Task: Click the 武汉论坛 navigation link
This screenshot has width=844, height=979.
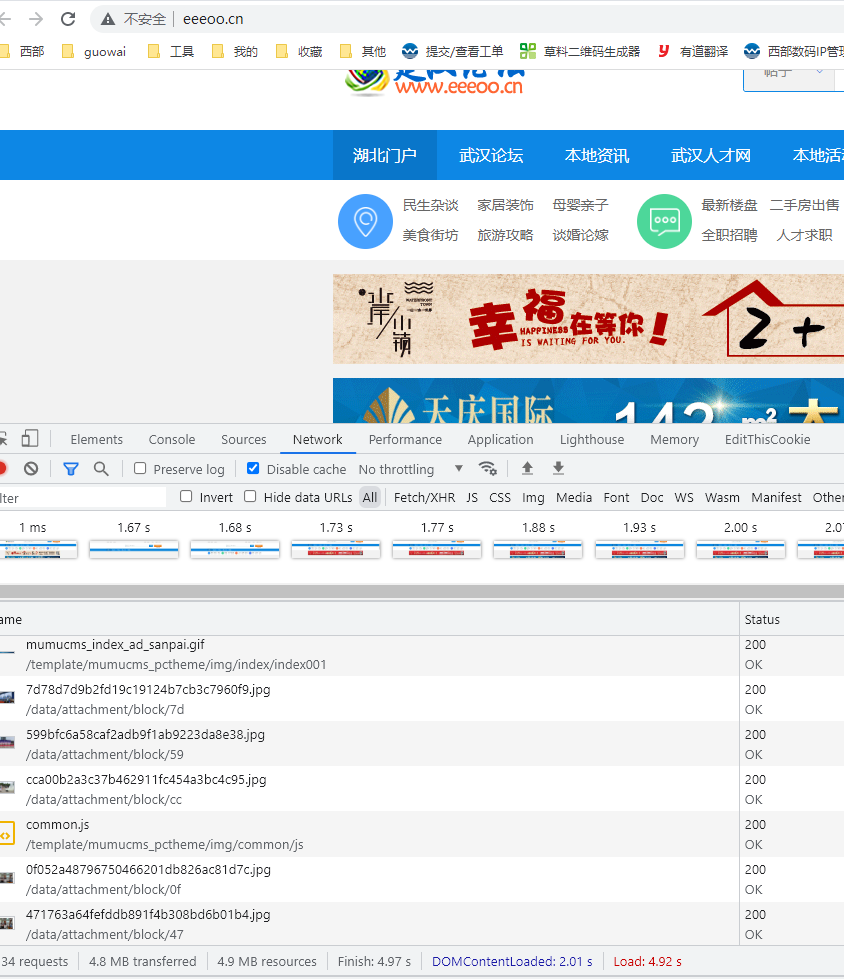Action: pos(491,155)
